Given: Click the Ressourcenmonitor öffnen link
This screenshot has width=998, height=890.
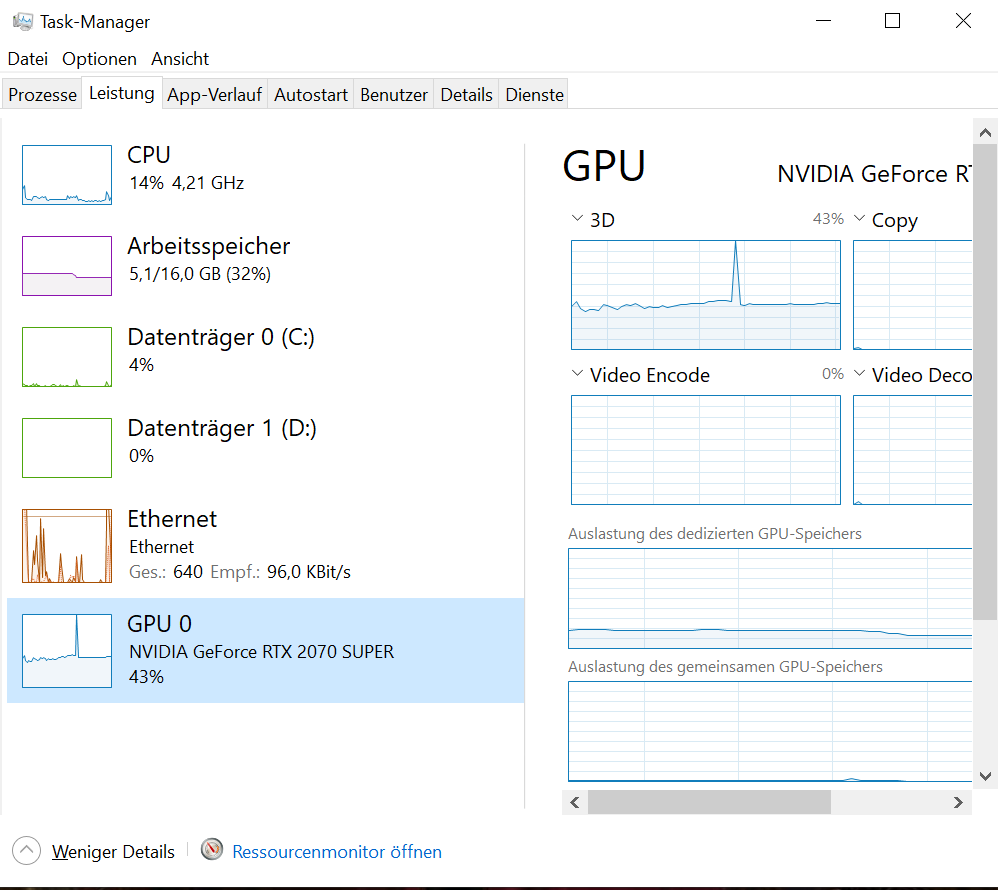Looking at the screenshot, I should coord(337,852).
